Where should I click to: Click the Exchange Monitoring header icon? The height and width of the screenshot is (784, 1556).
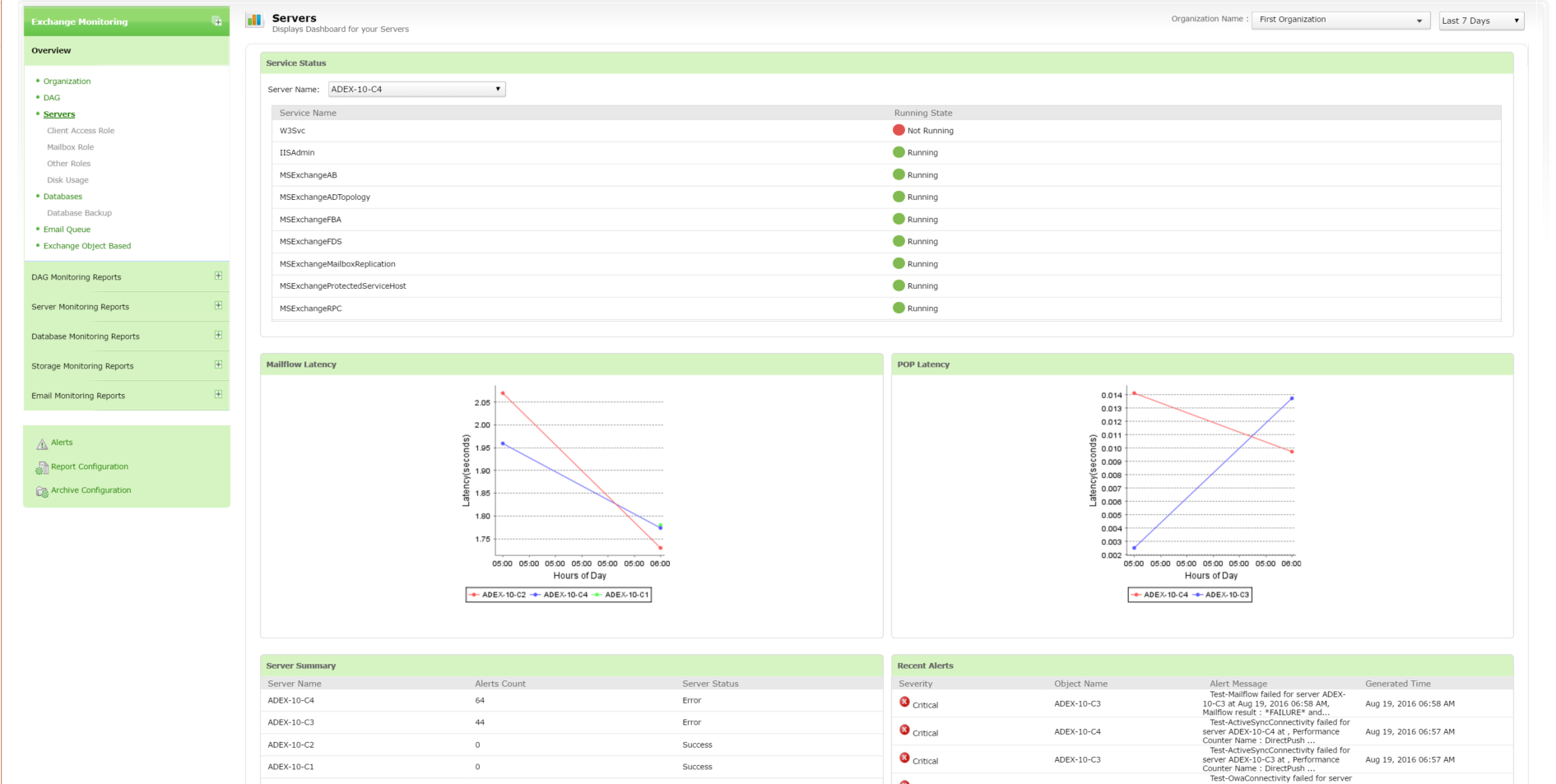(x=216, y=21)
